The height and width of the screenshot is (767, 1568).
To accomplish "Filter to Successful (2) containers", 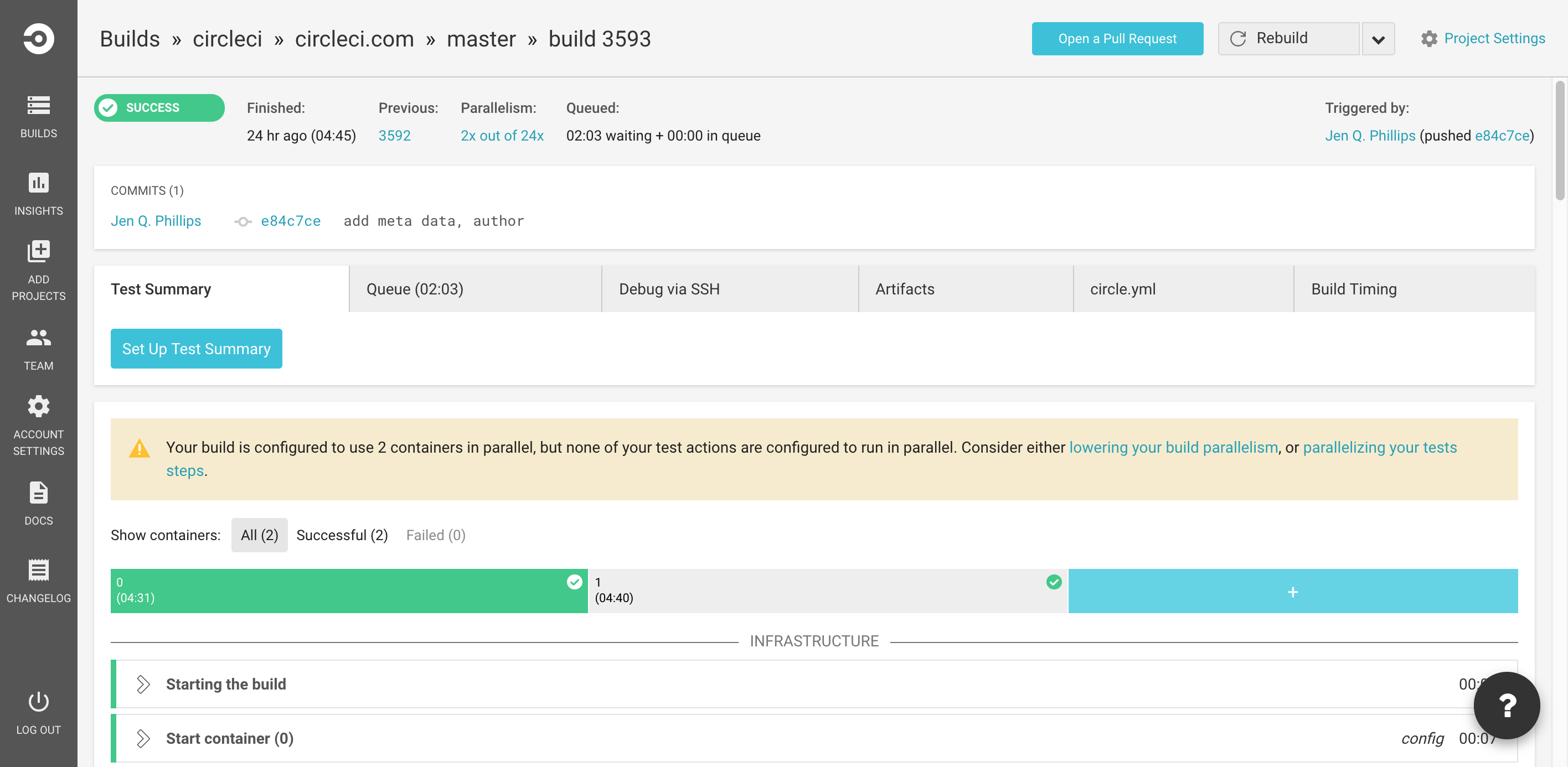I will (342, 535).
